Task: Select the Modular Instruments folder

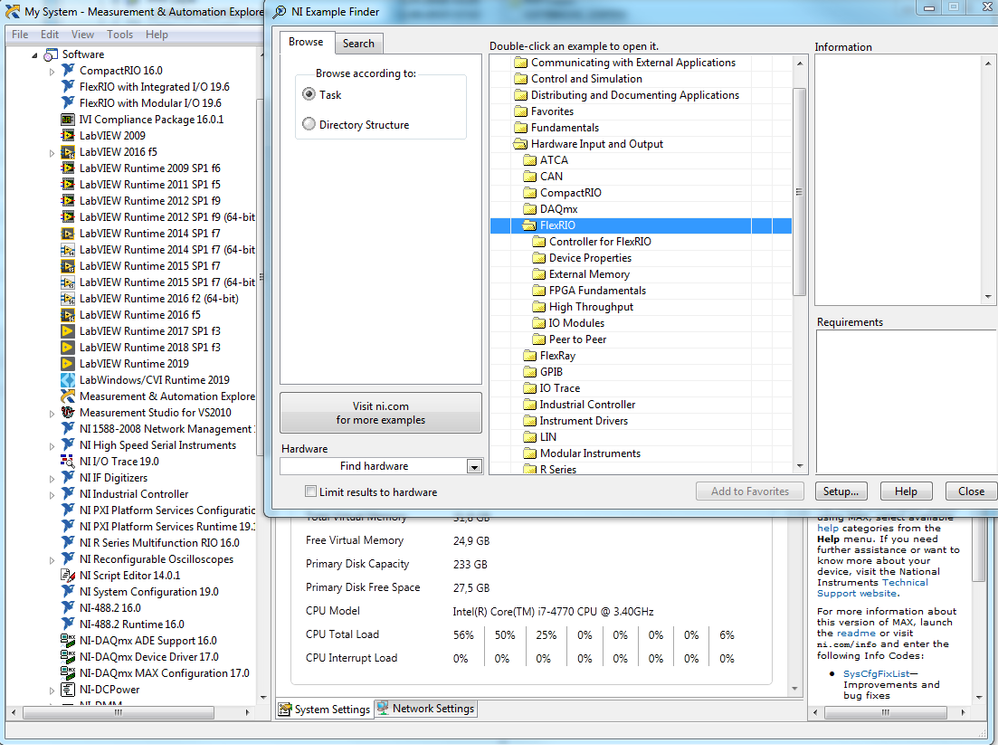Action: [x=590, y=453]
